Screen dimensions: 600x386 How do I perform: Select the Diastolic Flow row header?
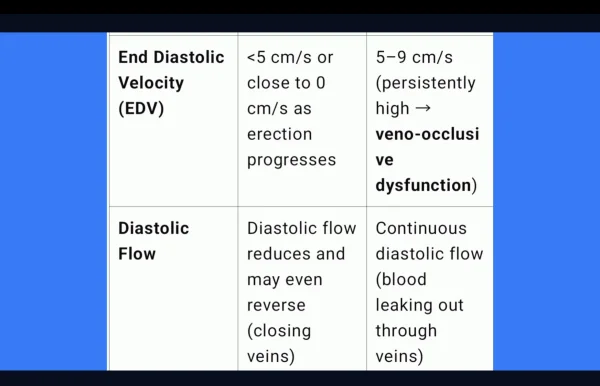[173, 288]
